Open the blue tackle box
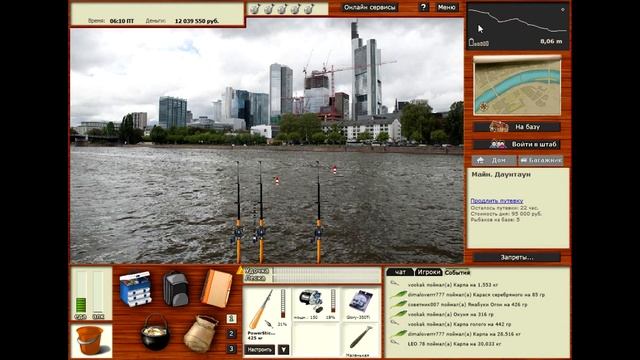The width and height of the screenshot is (640, 360). [x=136, y=289]
